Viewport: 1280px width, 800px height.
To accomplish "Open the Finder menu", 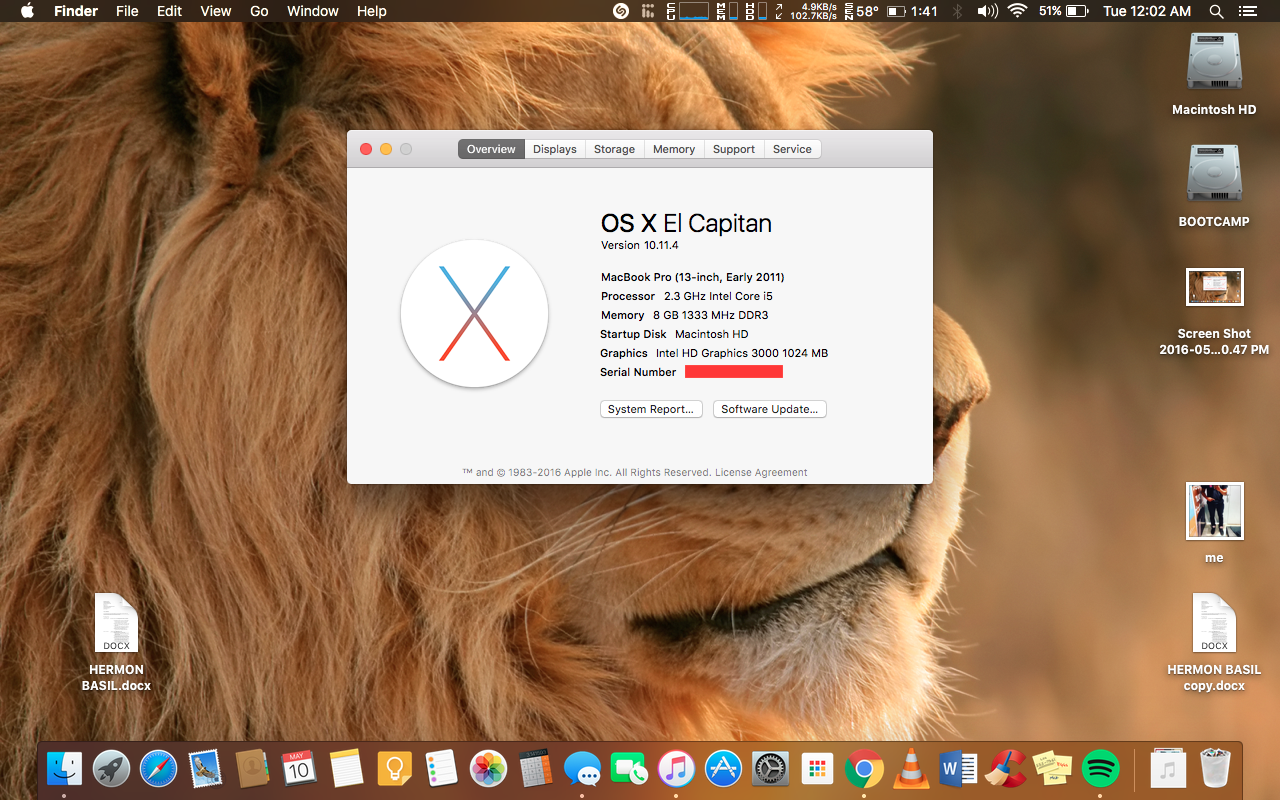I will point(75,11).
